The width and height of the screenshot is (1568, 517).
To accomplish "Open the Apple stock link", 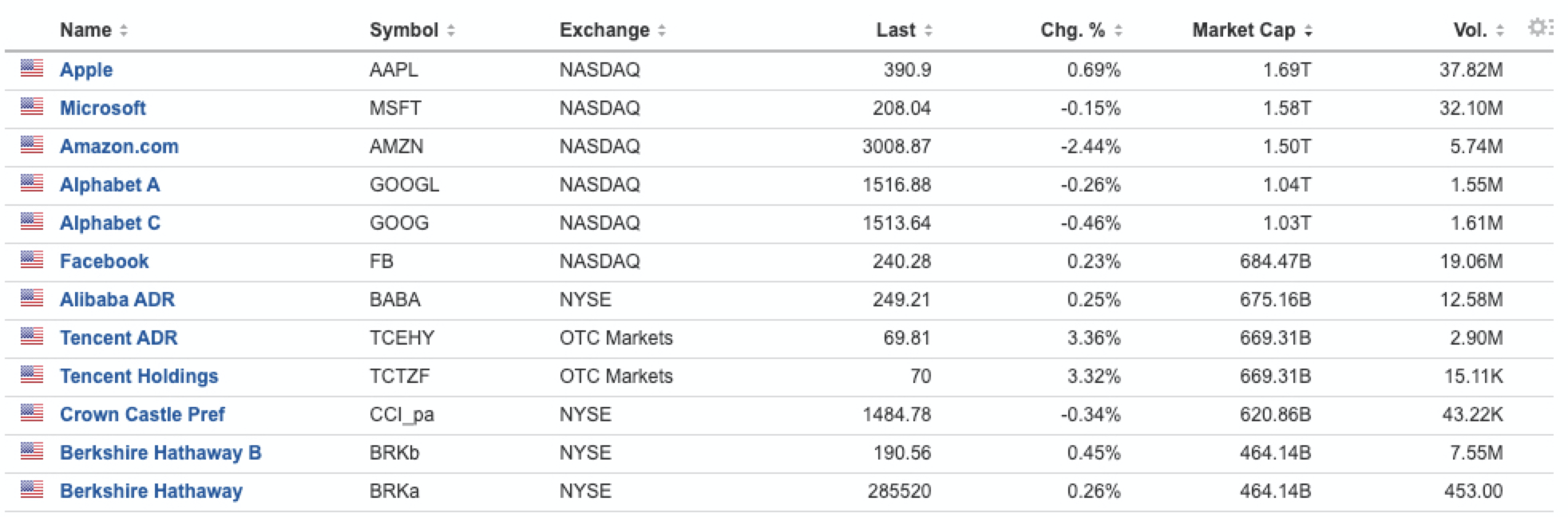I will (x=86, y=69).
